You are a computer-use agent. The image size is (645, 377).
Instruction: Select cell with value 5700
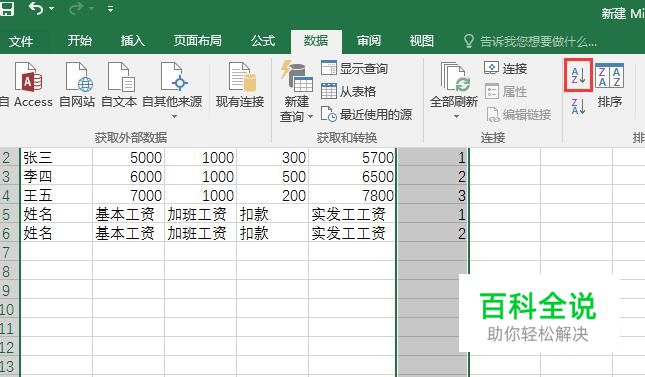(352, 158)
